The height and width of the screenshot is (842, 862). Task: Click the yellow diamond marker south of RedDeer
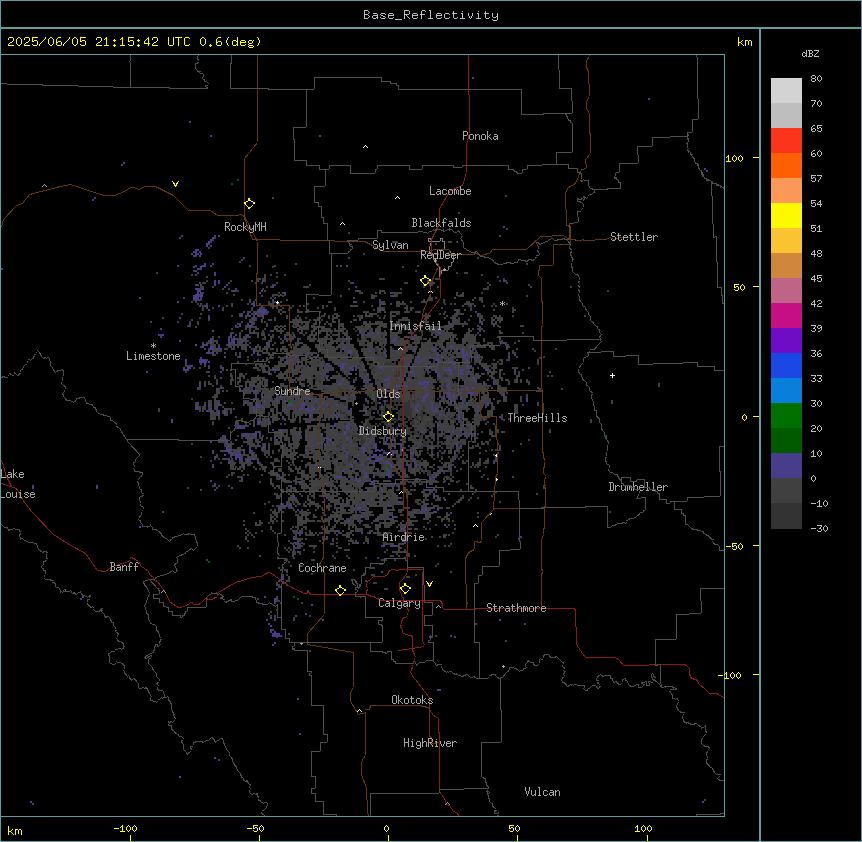(426, 281)
